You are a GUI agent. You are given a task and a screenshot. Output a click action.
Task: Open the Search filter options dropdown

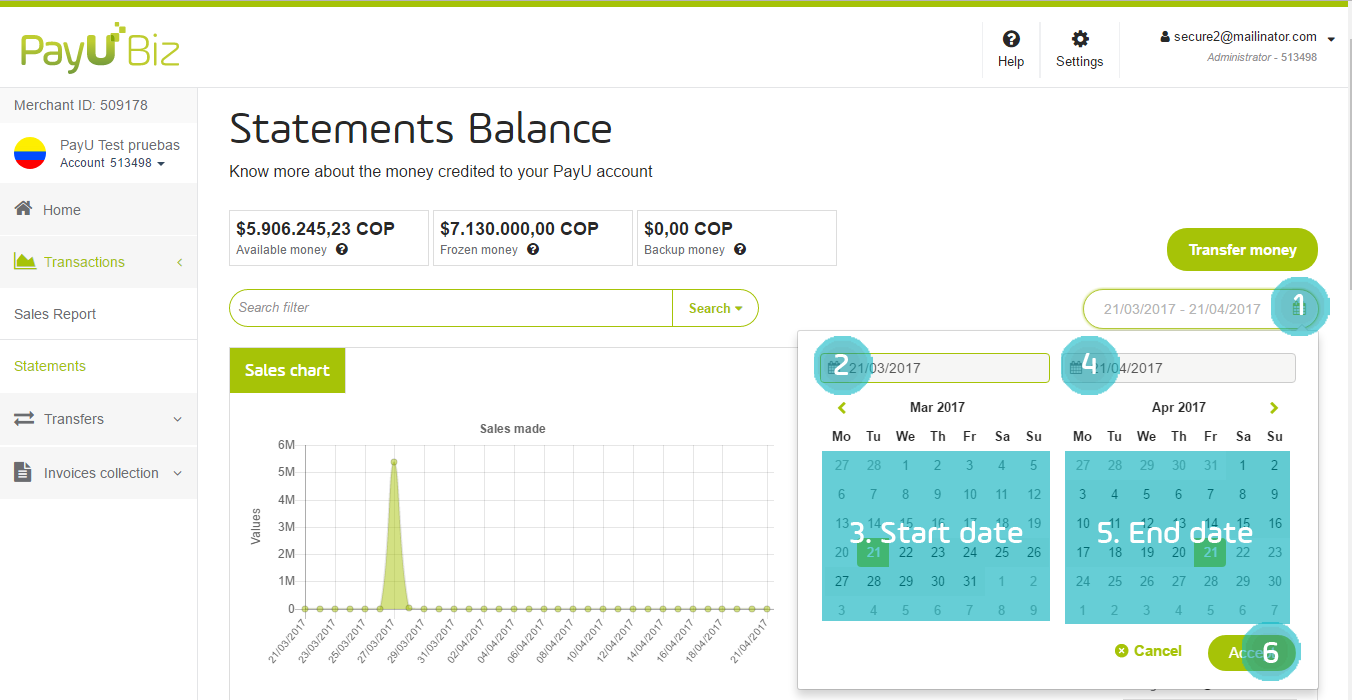click(715, 309)
